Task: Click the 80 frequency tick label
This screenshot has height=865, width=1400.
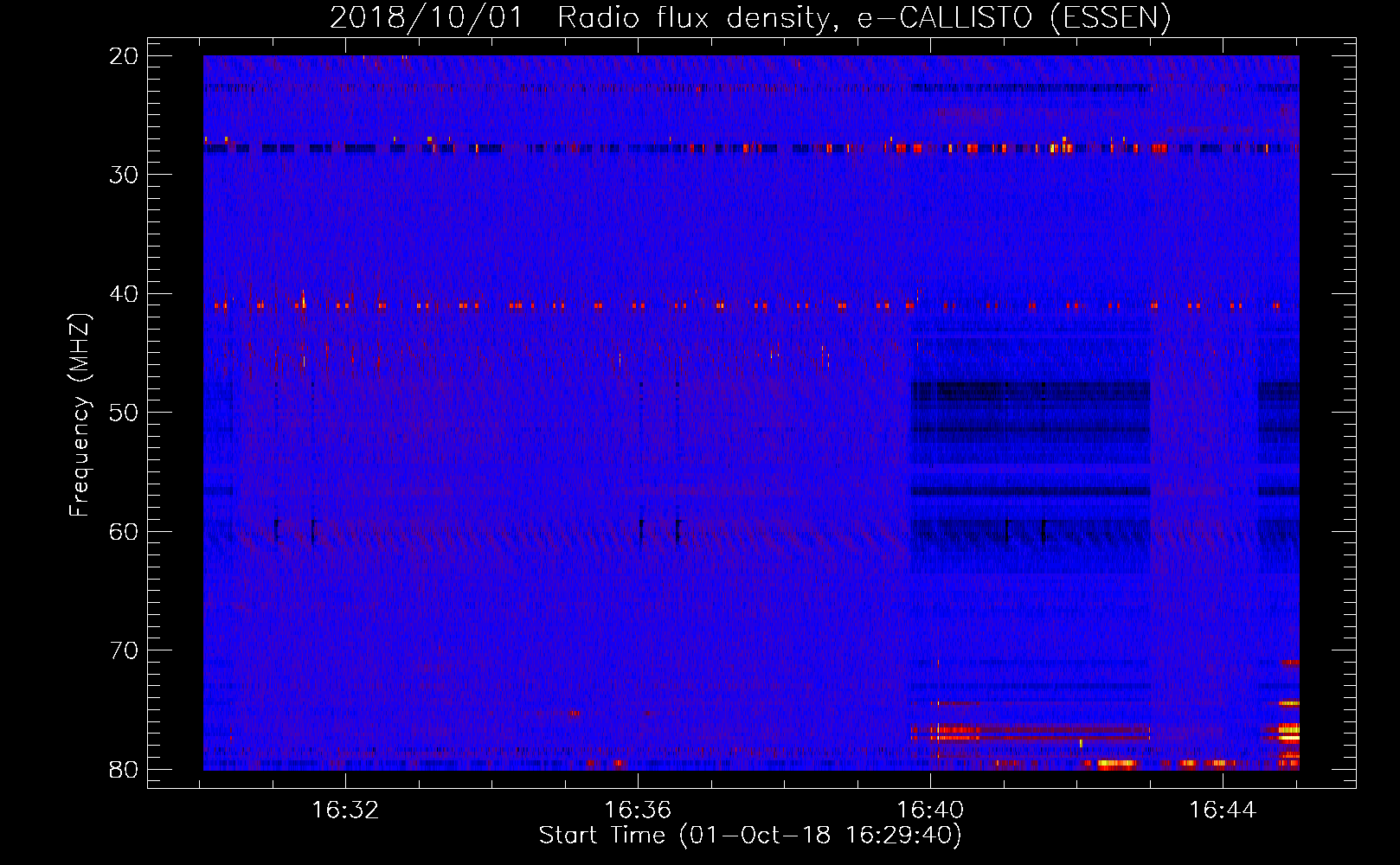Action: pyautogui.click(x=124, y=769)
